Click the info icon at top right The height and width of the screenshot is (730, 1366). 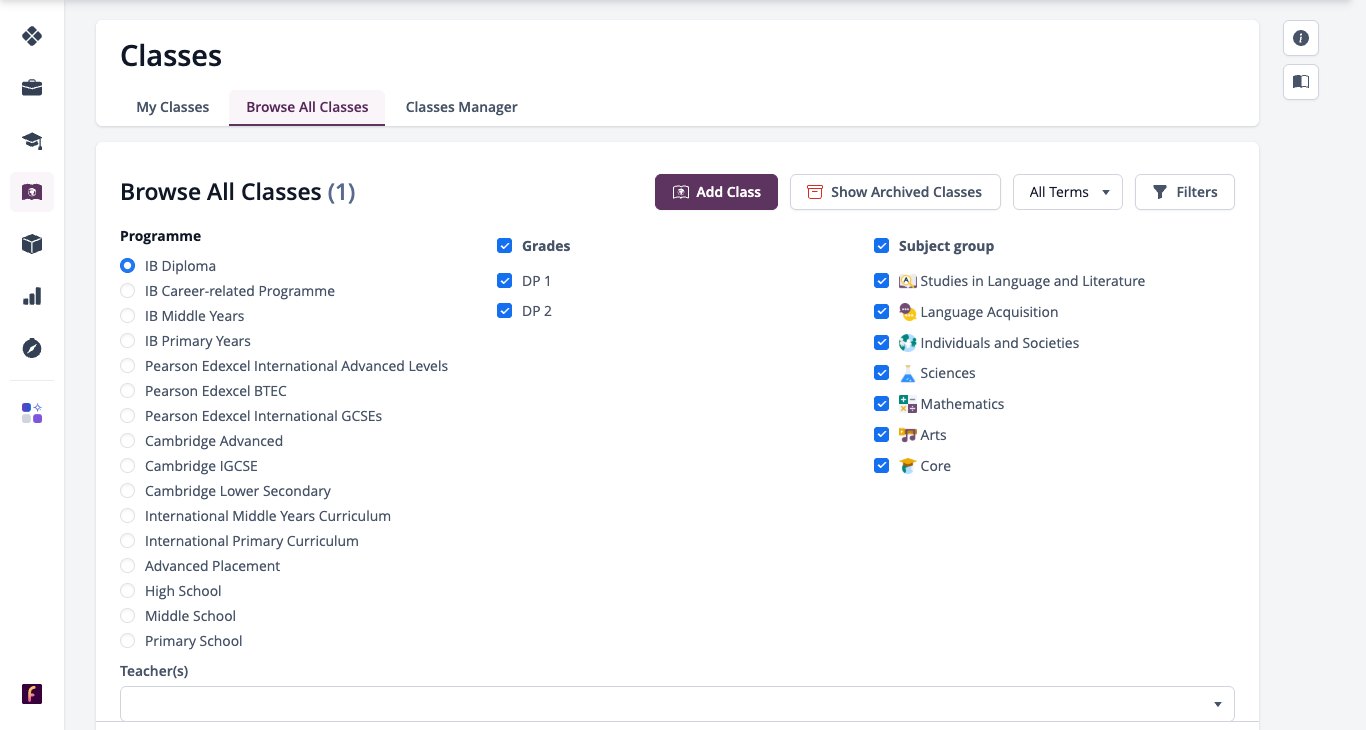(x=1301, y=38)
